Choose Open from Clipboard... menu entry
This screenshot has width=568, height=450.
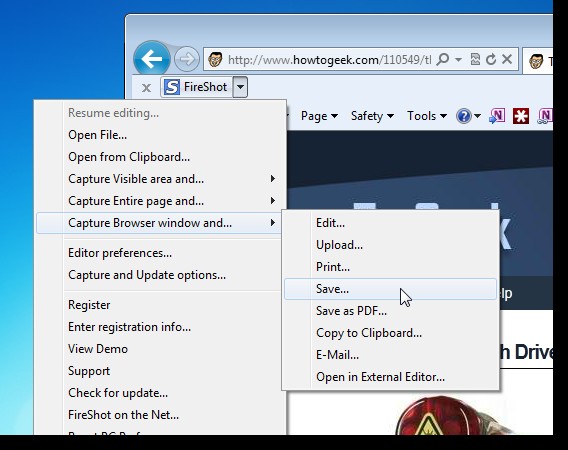coord(159,157)
